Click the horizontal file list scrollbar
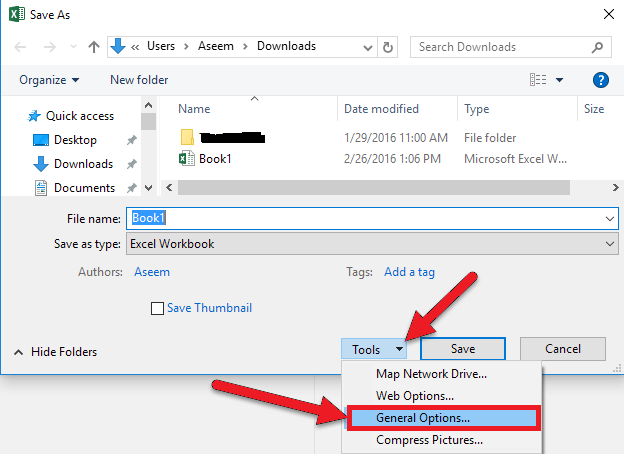Viewport: 624px width, 454px height. (374, 187)
